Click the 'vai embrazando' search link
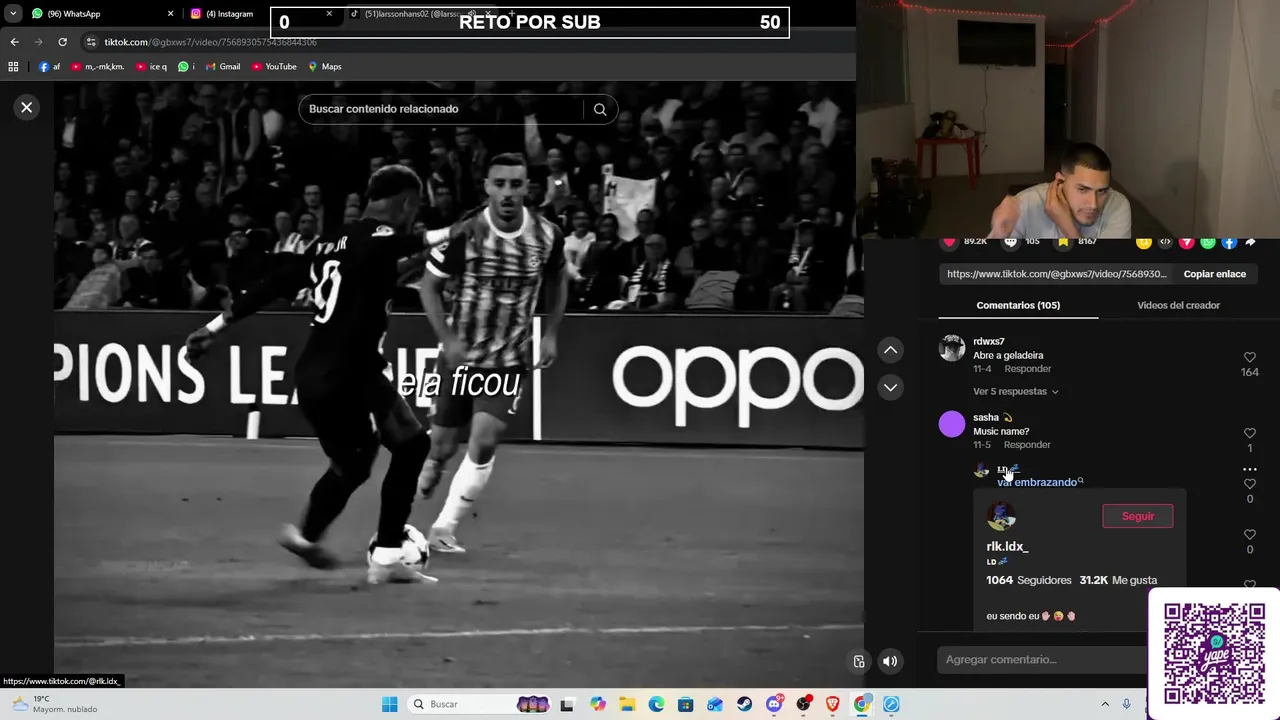This screenshot has width=1280, height=720. [x=1040, y=482]
